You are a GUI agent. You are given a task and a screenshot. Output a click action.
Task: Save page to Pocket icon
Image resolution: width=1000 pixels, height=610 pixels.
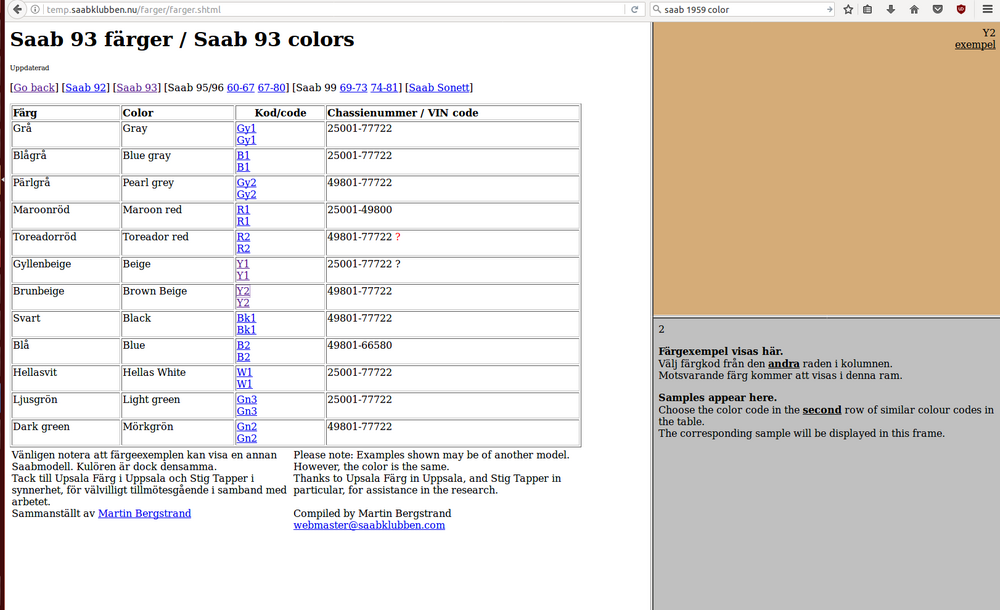coord(938,10)
